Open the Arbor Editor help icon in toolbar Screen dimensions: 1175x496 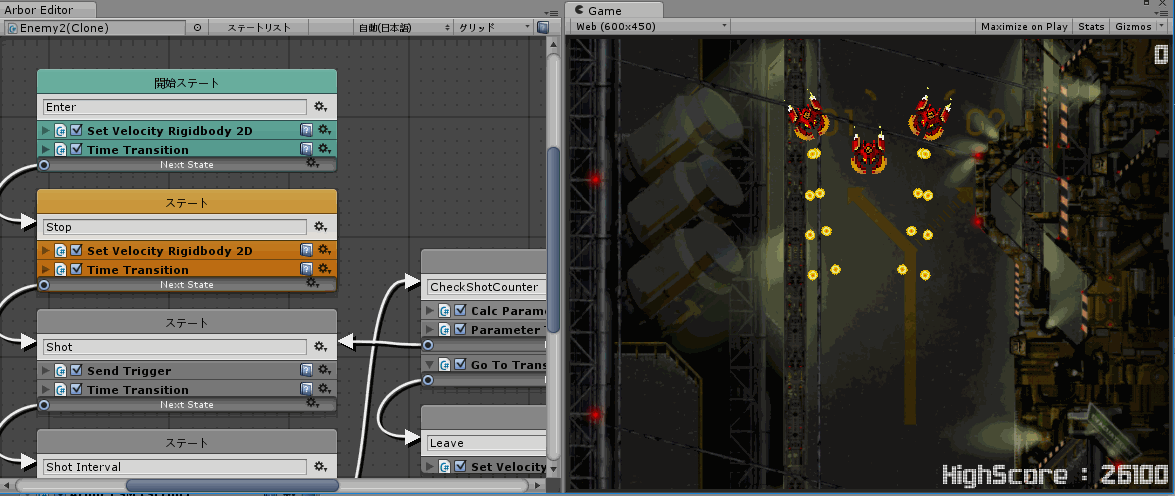(543, 27)
